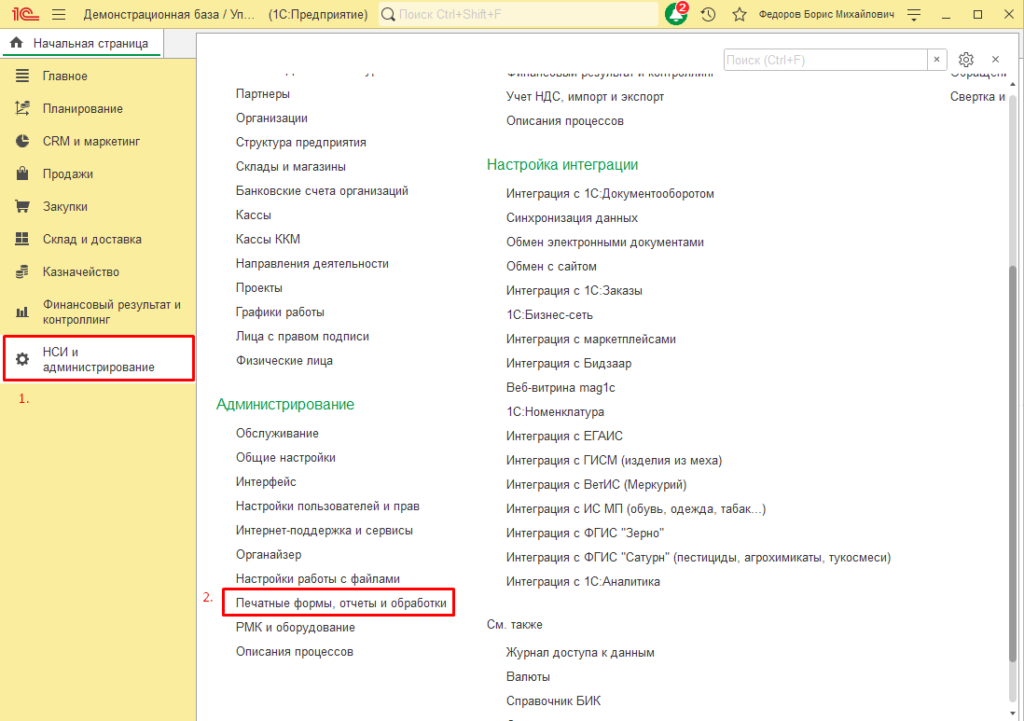Click the Склад и доставка grid icon
This screenshot has height=721, width=1024.
pyautogui.click(x=22, y=239)
